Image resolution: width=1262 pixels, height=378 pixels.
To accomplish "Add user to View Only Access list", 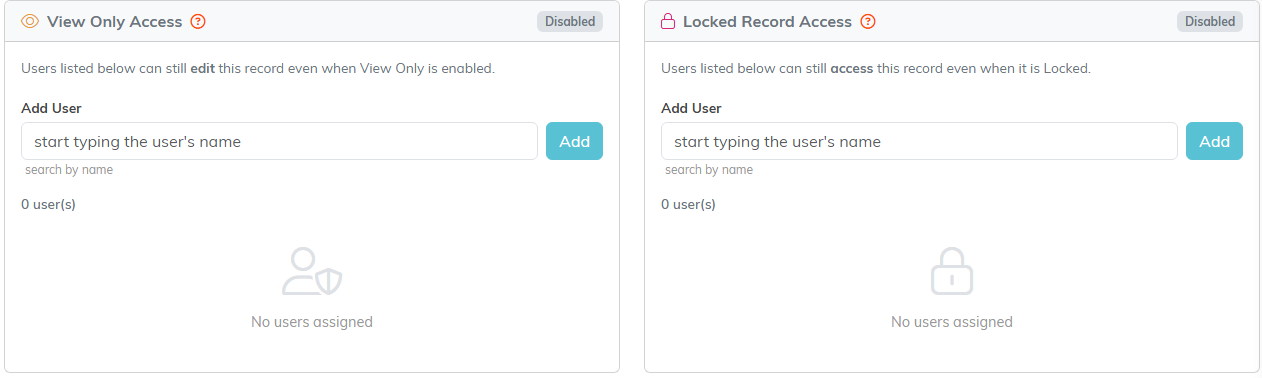I will (x=574, y=141).
